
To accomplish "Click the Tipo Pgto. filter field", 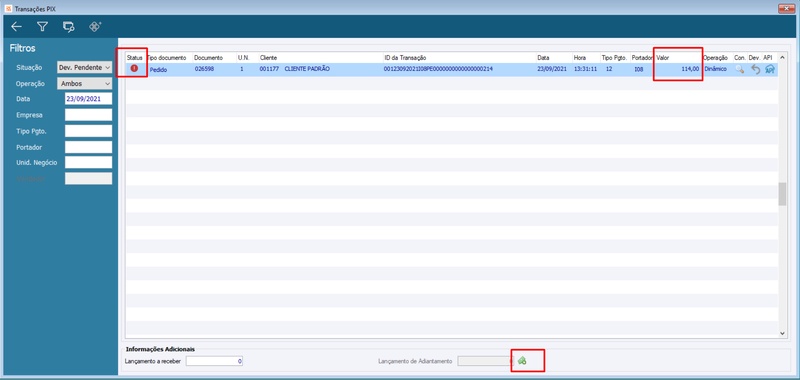I will (88, 131).
